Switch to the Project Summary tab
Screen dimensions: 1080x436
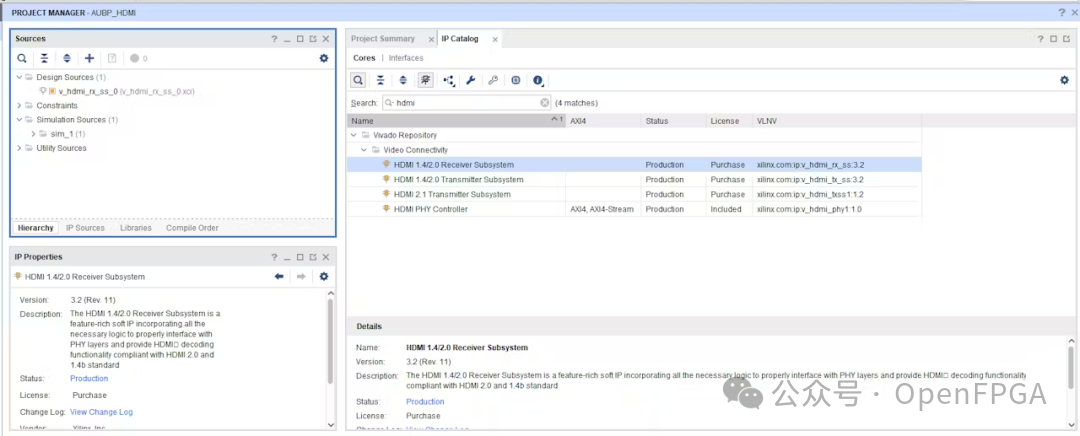click(x=383, y=39)
